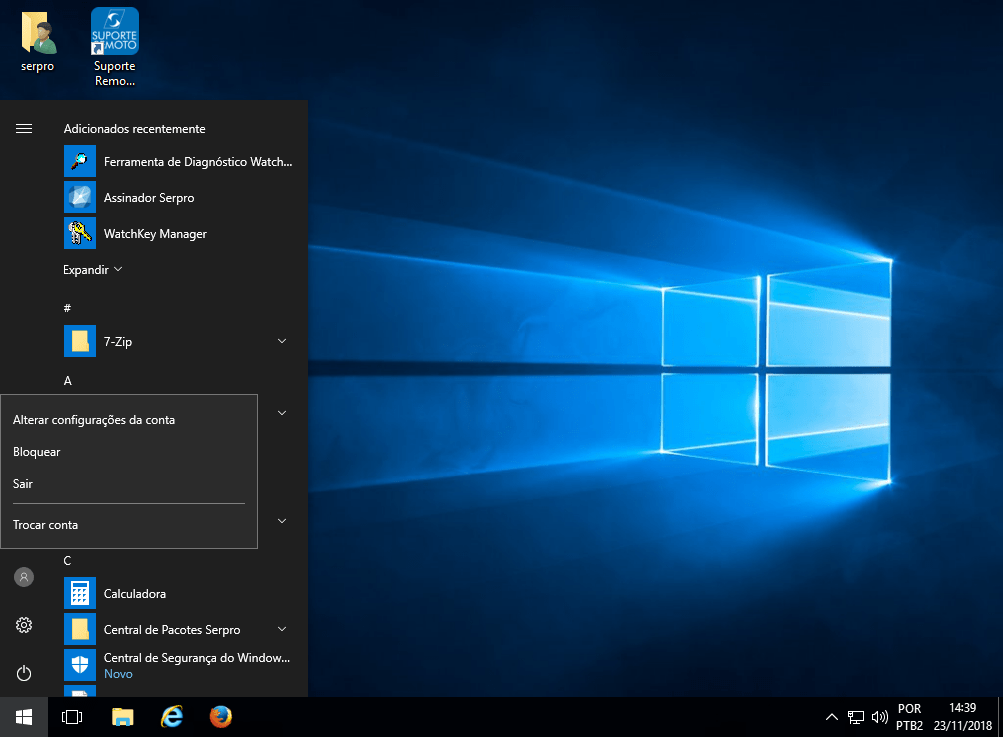Viewport: 1003px width, 737px height.
Task: Click the Firefox icon in taskbar
Action: [x=221, y=717]
